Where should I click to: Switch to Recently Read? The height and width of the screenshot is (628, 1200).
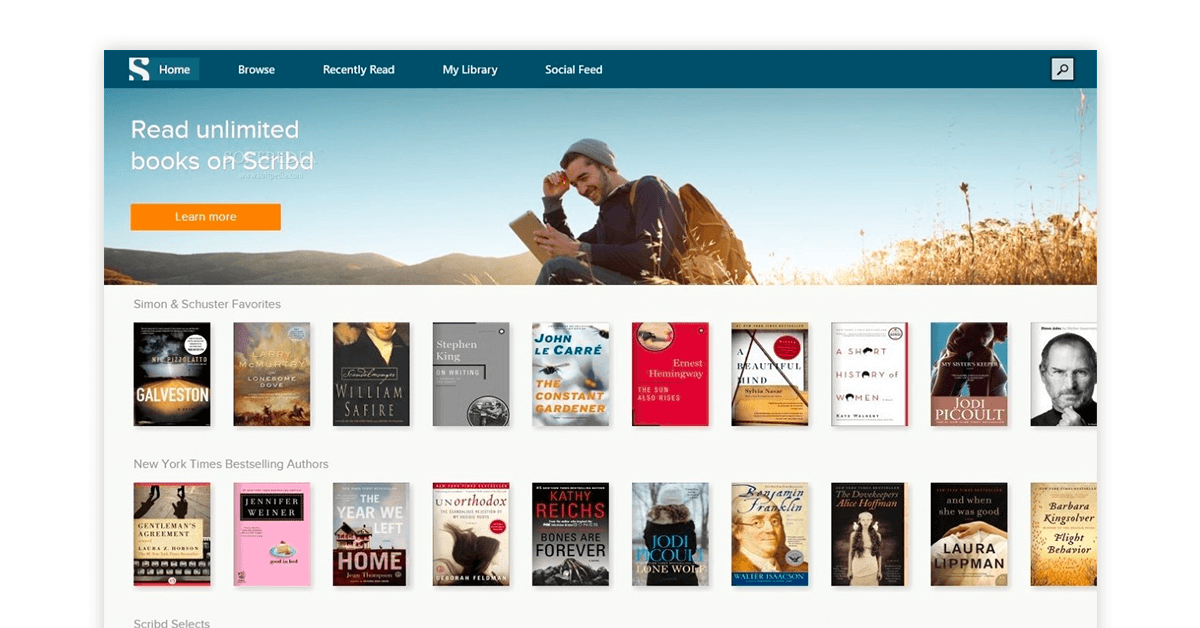[x=358, y=69]
